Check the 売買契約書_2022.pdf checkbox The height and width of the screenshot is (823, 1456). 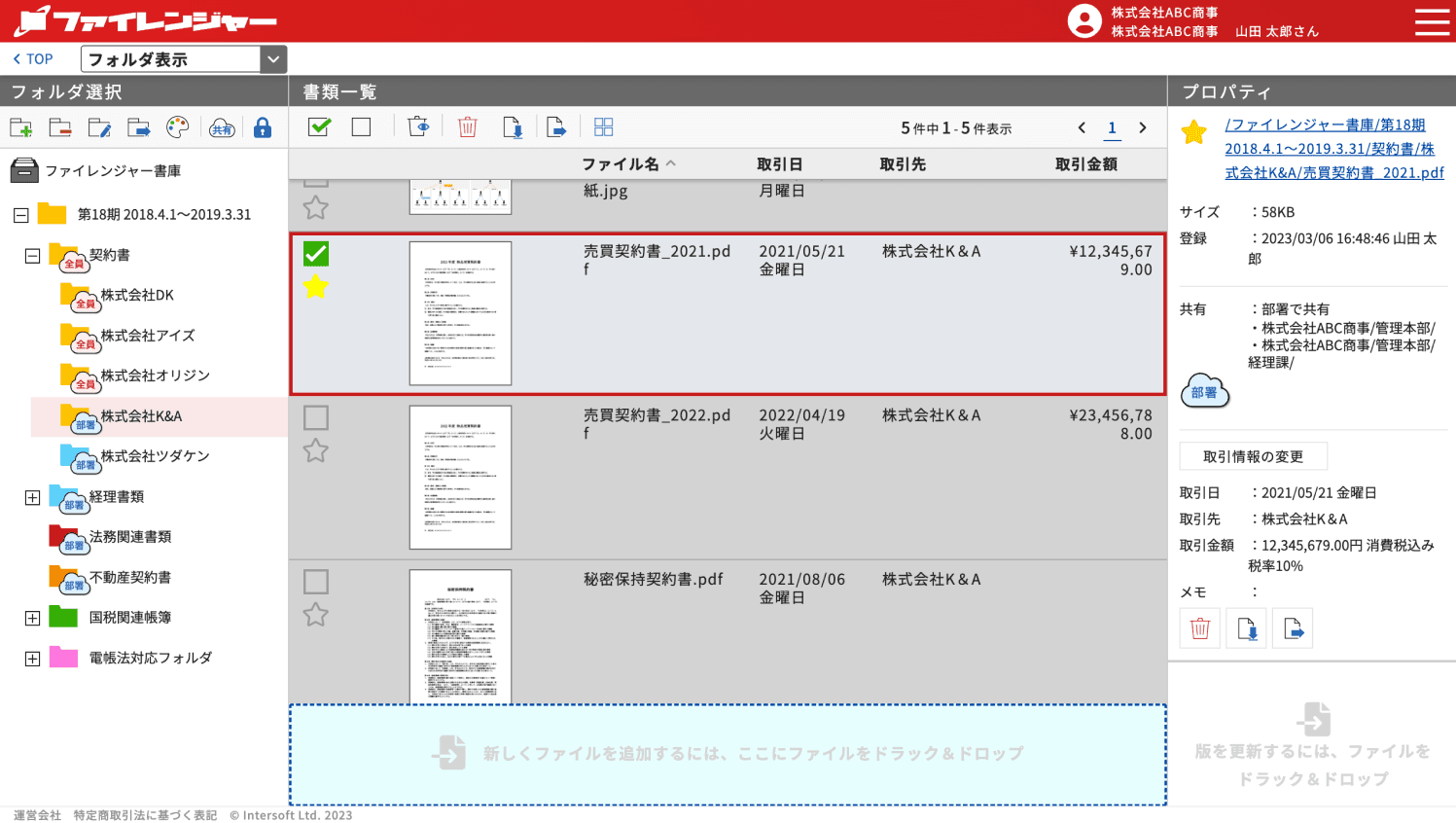[x=316, y=418]
